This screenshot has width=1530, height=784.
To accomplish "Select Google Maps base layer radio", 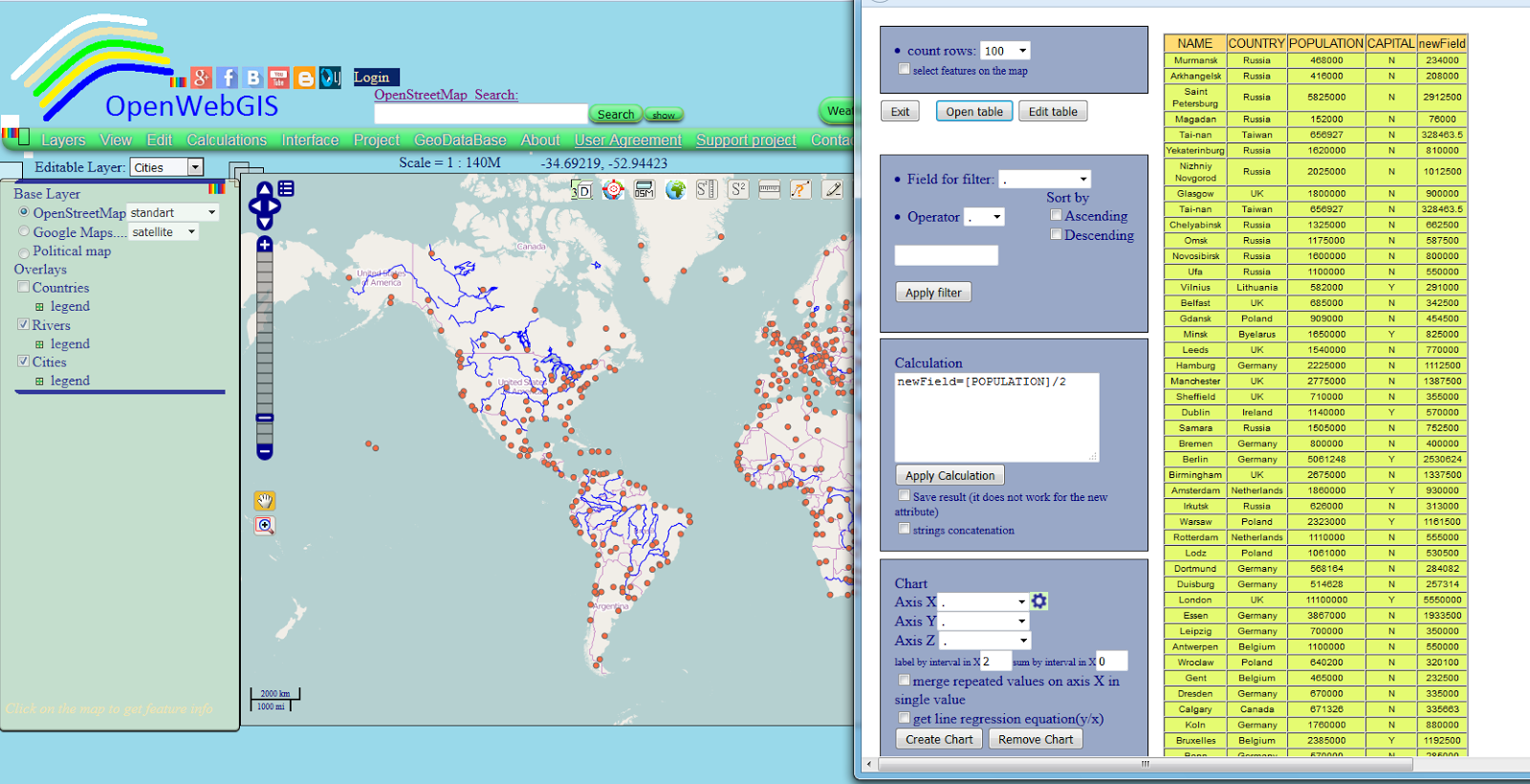I will [x=24, y=231].
